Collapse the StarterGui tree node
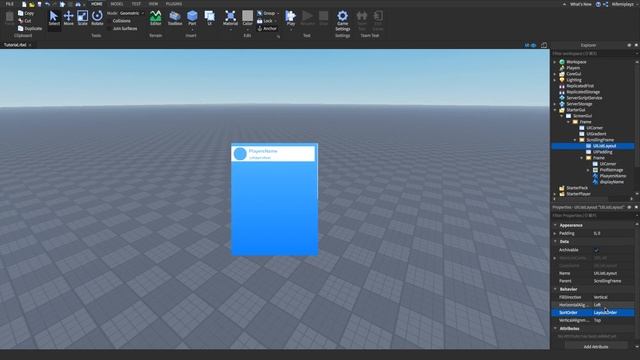This screenshot has width=640, height=360. 555,110
